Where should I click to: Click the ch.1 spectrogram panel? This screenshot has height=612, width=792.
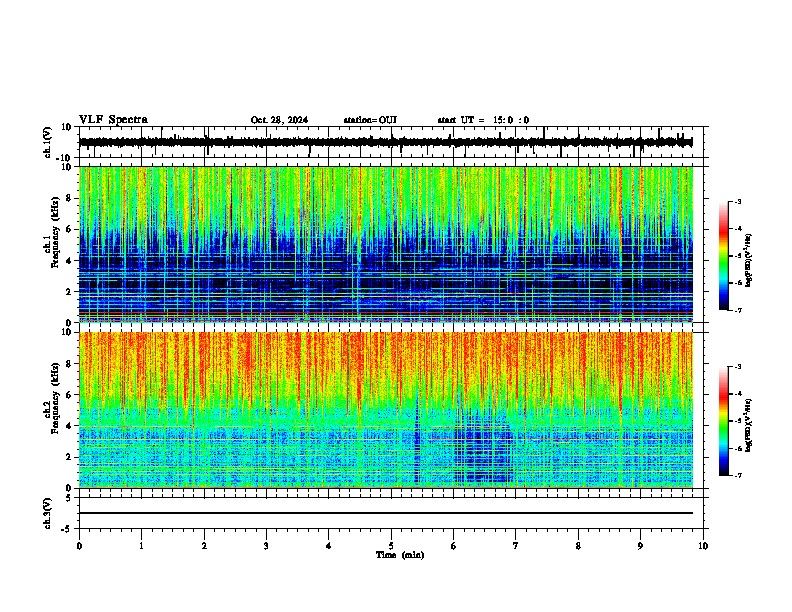point(386,244)
